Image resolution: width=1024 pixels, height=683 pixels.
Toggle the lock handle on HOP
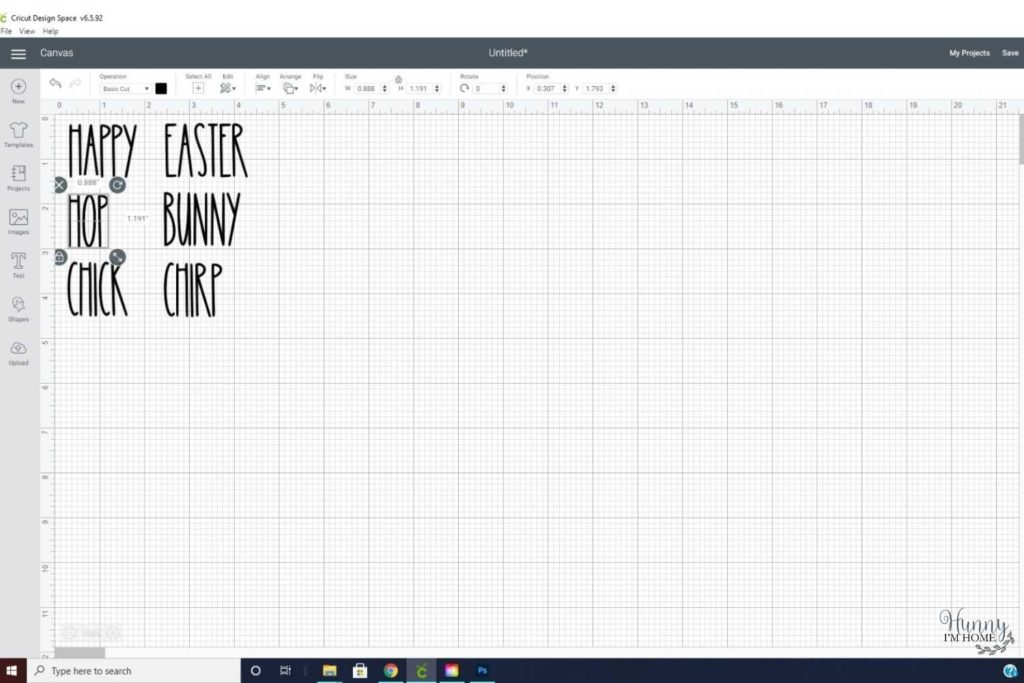59,257
